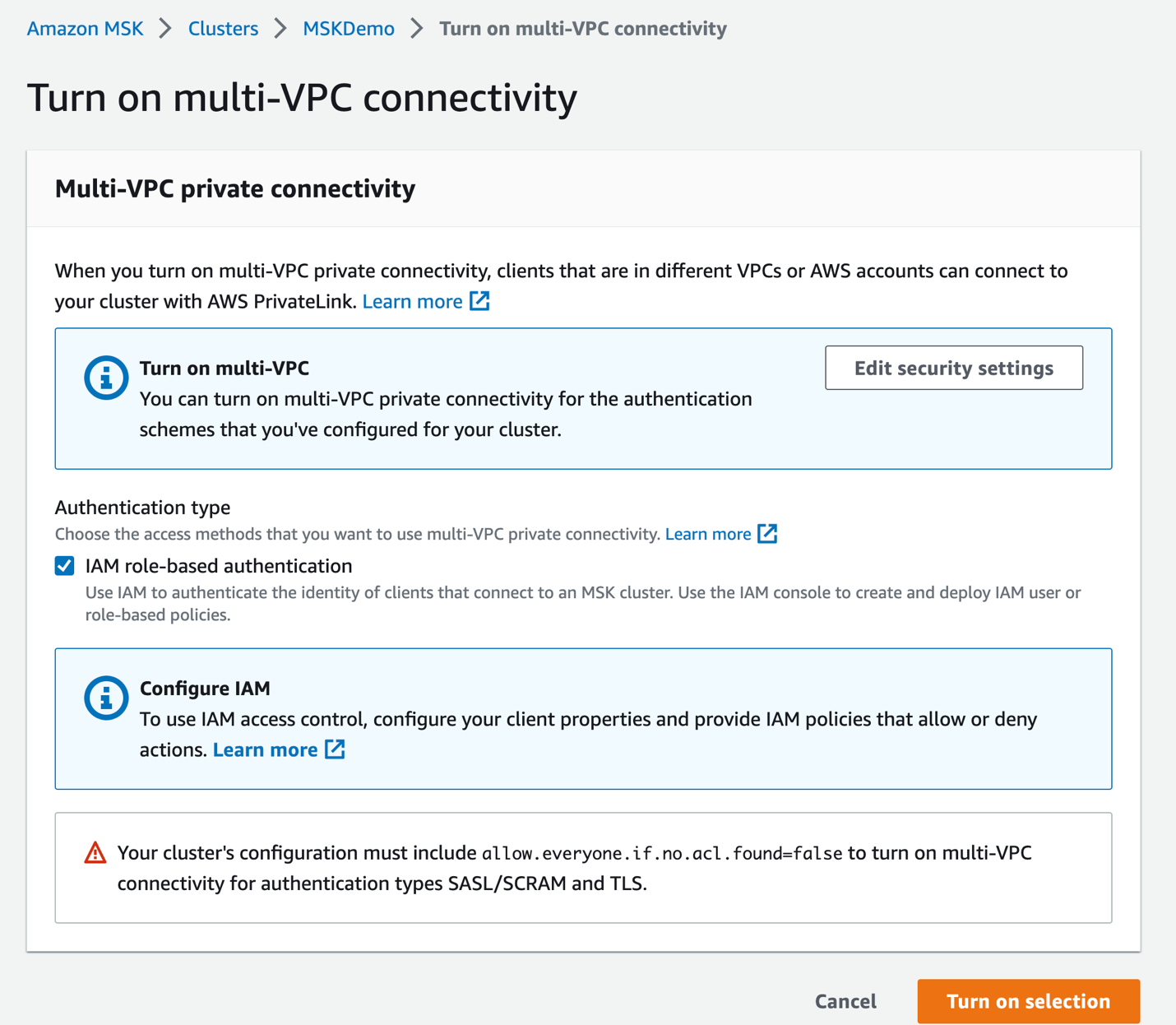Screen dimensions: 1176x1025
Task: Cancel turning on multi-VPC connectivity
Action: (845, 1001)
